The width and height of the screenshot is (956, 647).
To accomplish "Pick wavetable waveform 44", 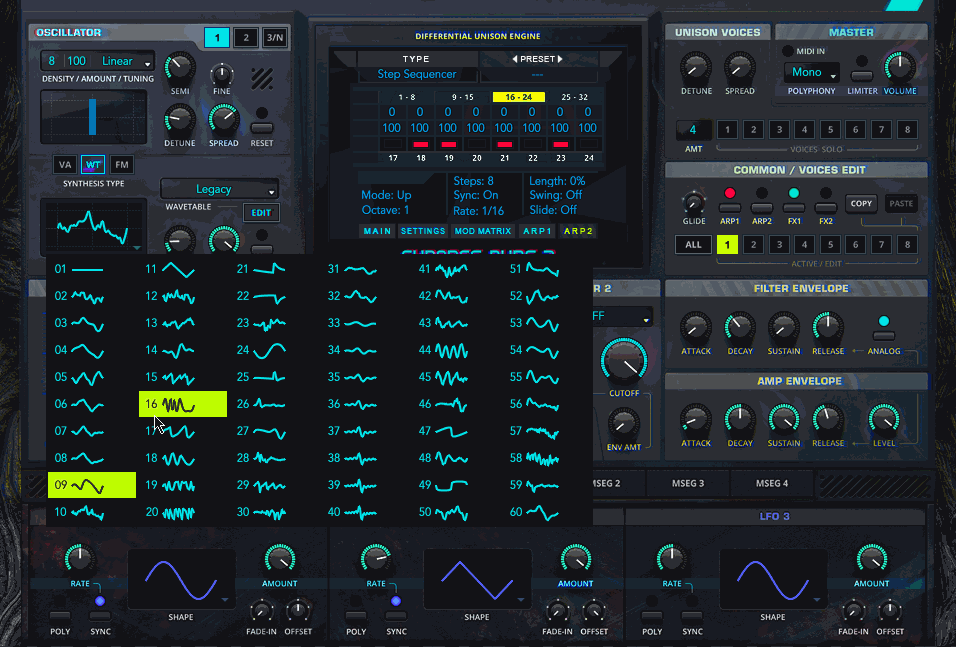I will [453, 350].
